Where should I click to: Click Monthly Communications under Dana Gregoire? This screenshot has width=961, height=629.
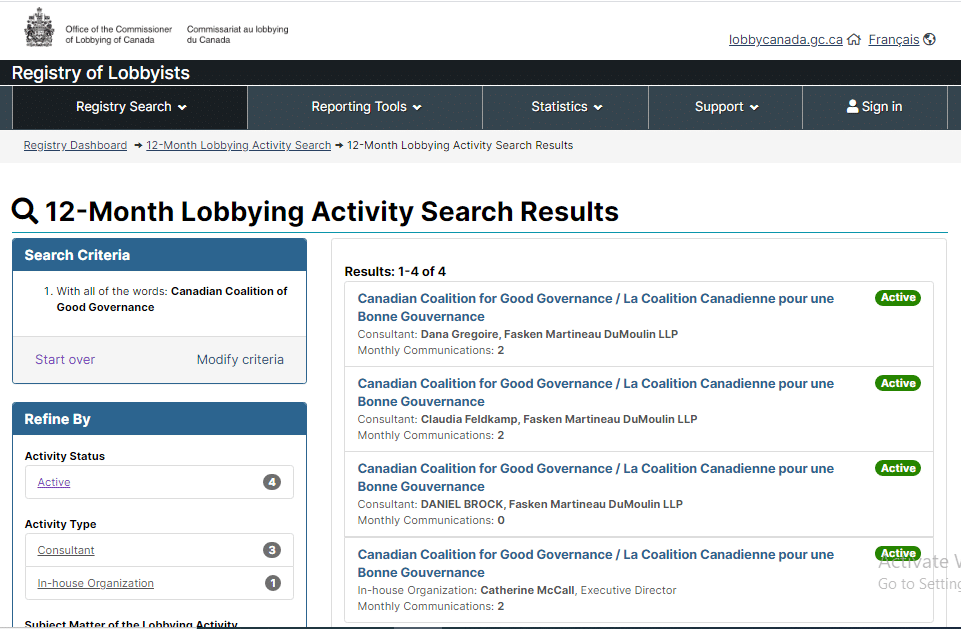click(431, 351)
